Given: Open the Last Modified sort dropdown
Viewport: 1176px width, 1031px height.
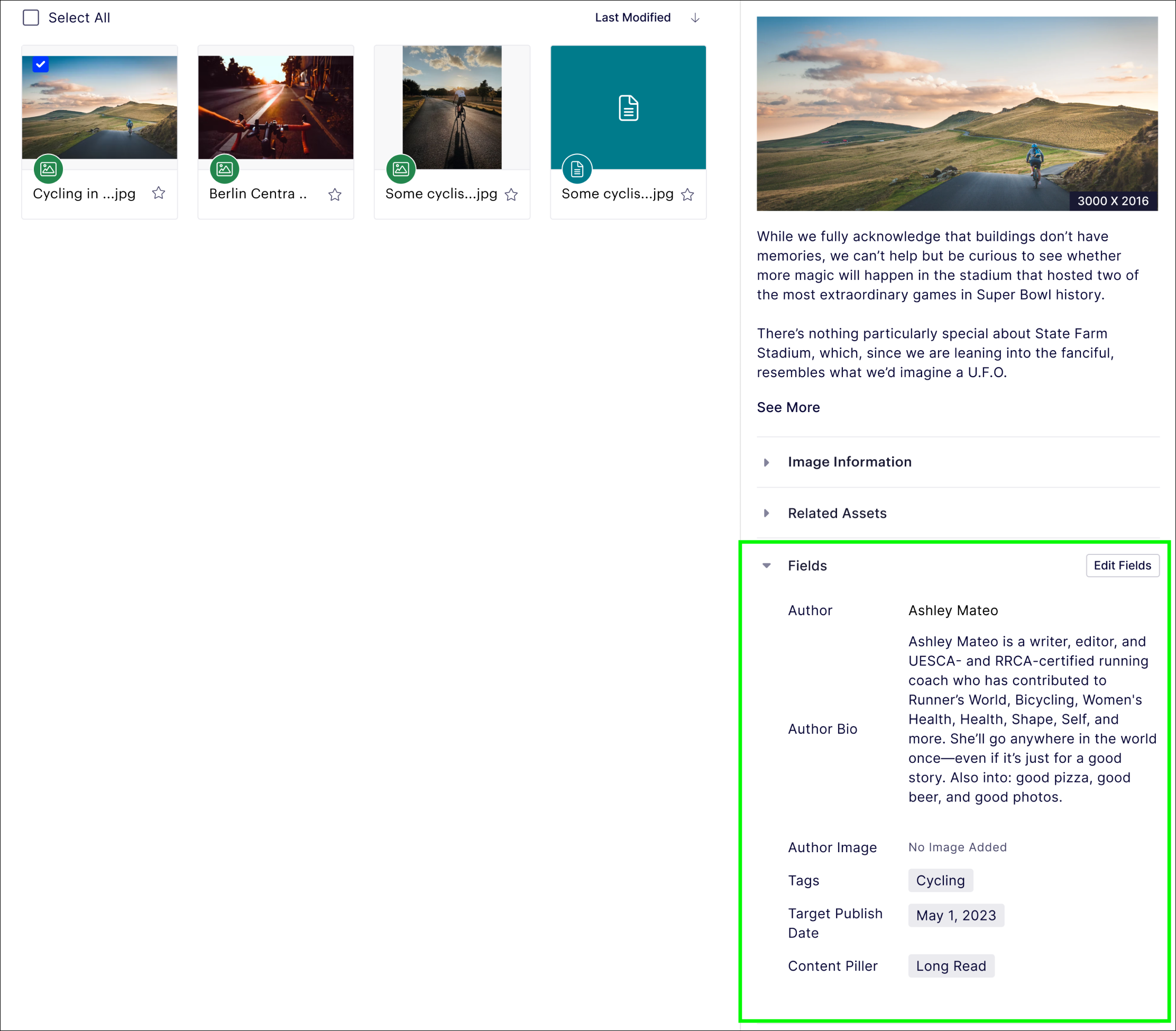Looking at the screenshot, I should coord(632,18).
